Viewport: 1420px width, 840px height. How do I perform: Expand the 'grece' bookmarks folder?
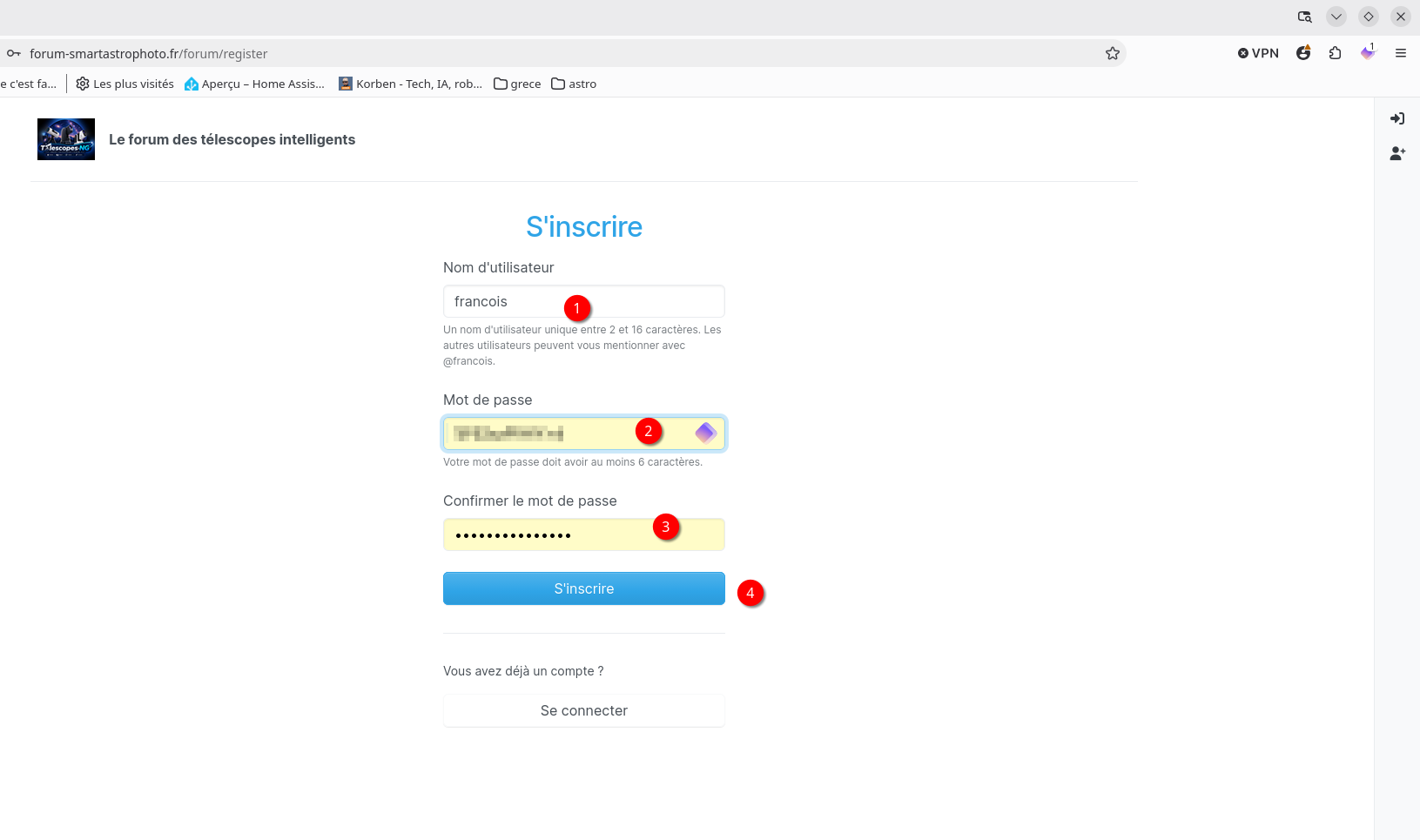tap(517, 84)
